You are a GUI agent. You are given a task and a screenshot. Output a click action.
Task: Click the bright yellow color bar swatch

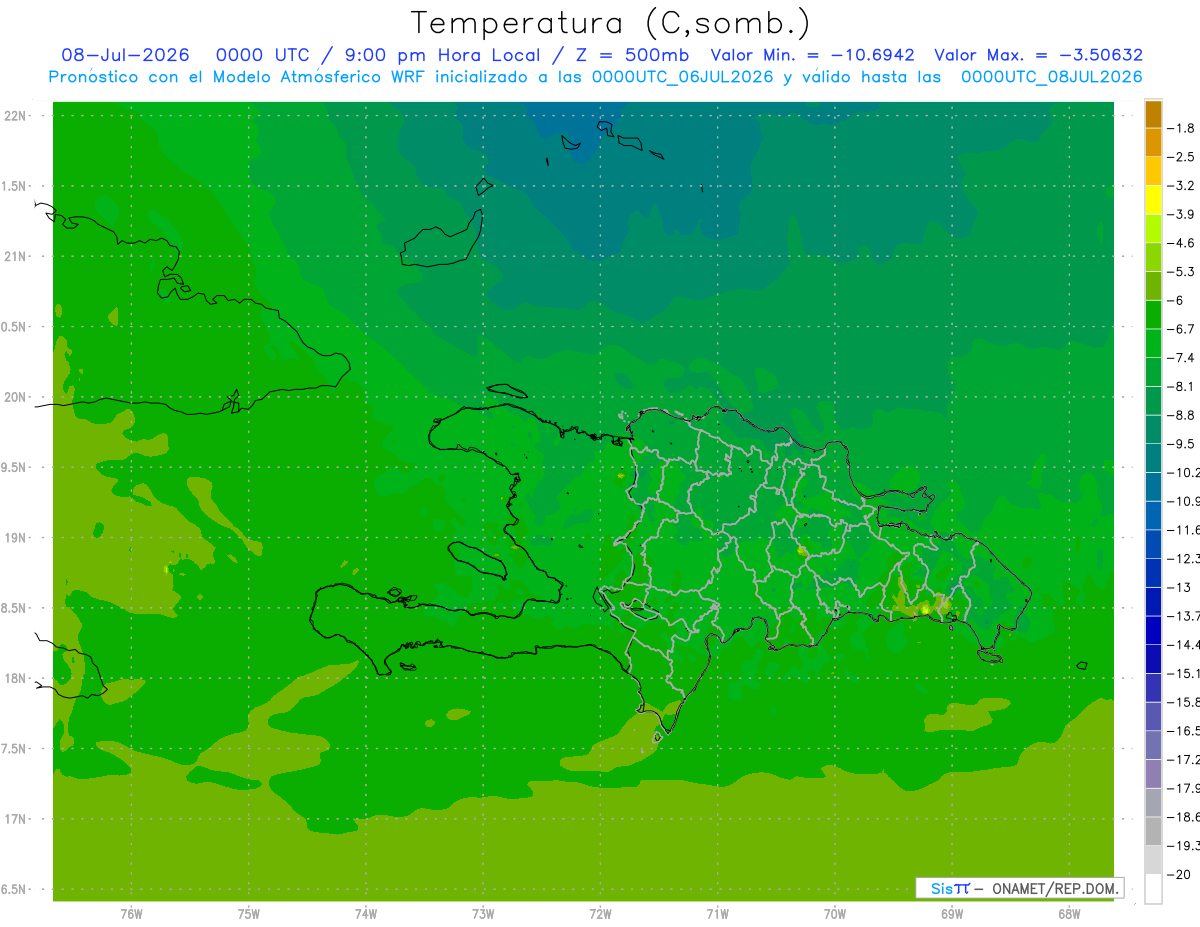pos(1153,200)
